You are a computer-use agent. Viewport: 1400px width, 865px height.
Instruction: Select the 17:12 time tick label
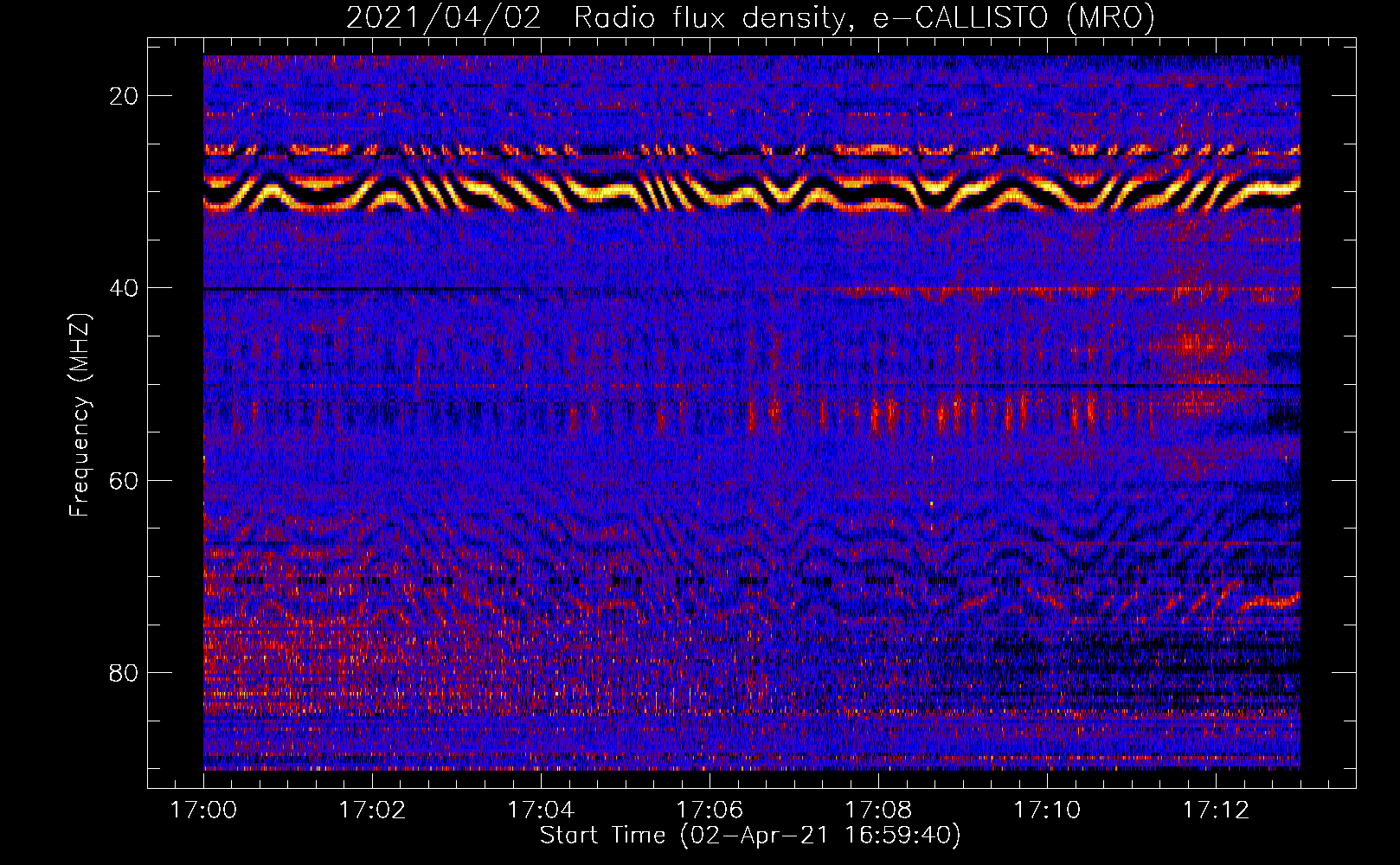click(1216, 811)
